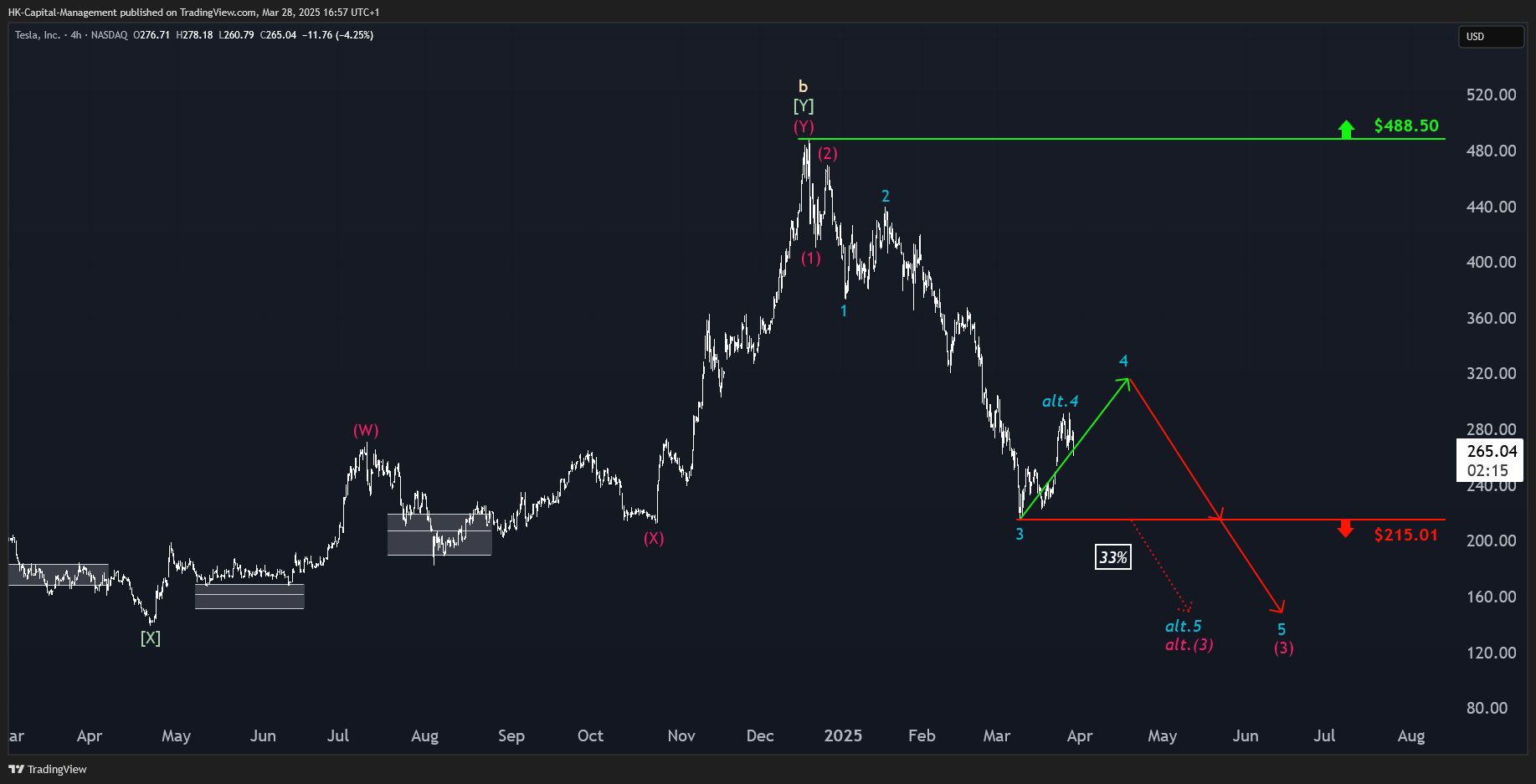Click the pink (W) wave label
Image resolution: width=1536 pixels, height=784 pixels.
366,430
